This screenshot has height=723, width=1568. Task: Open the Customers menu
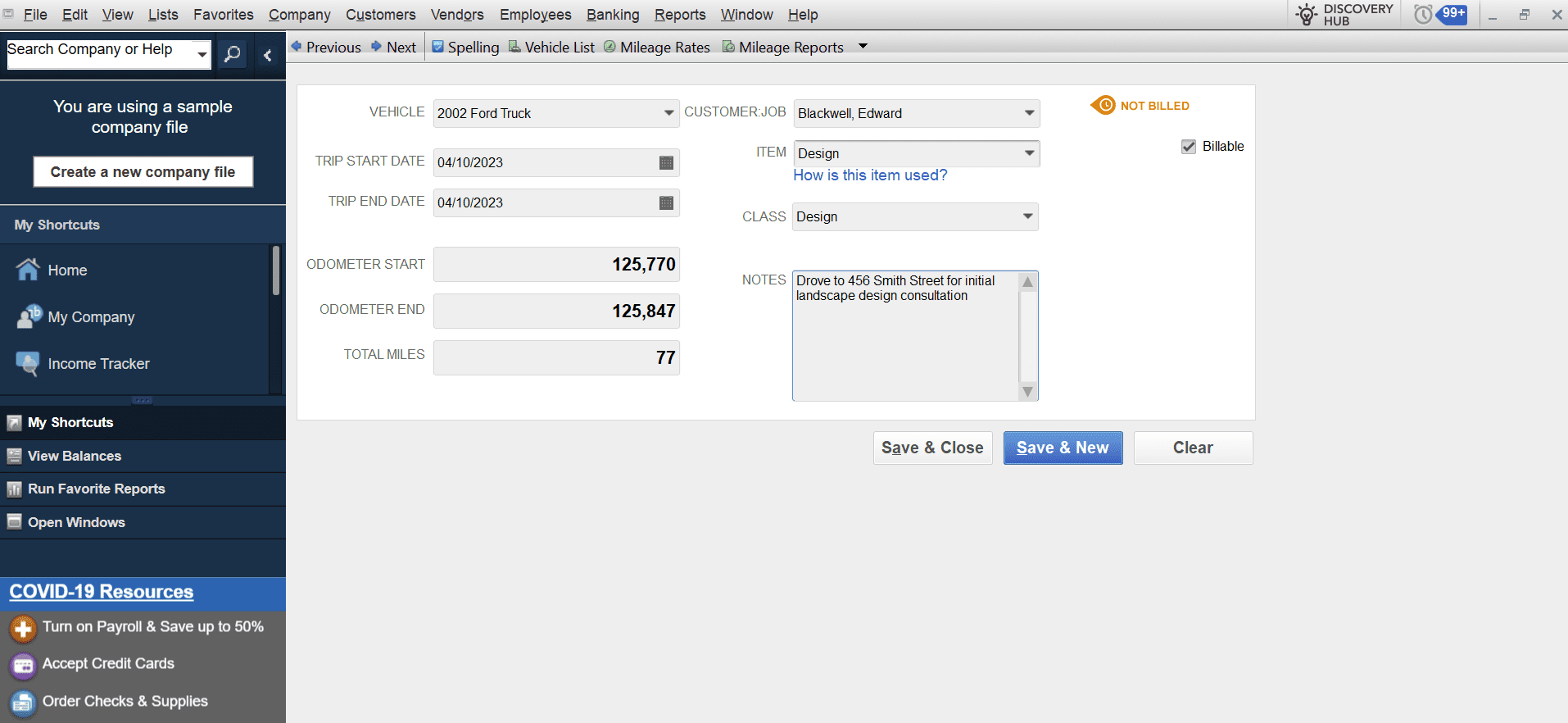point(381,14)
